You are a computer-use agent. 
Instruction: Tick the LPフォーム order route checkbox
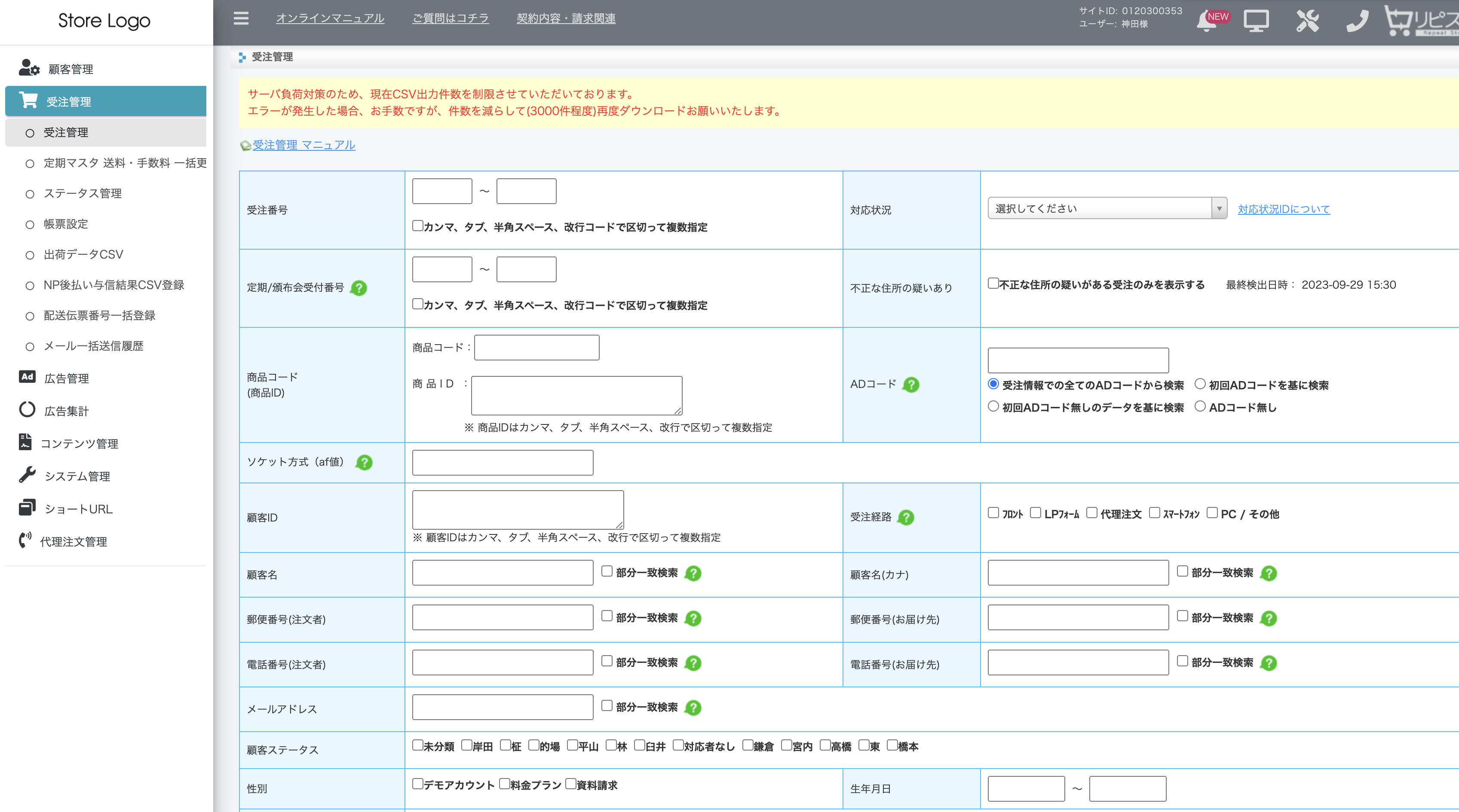[1035, 513]
